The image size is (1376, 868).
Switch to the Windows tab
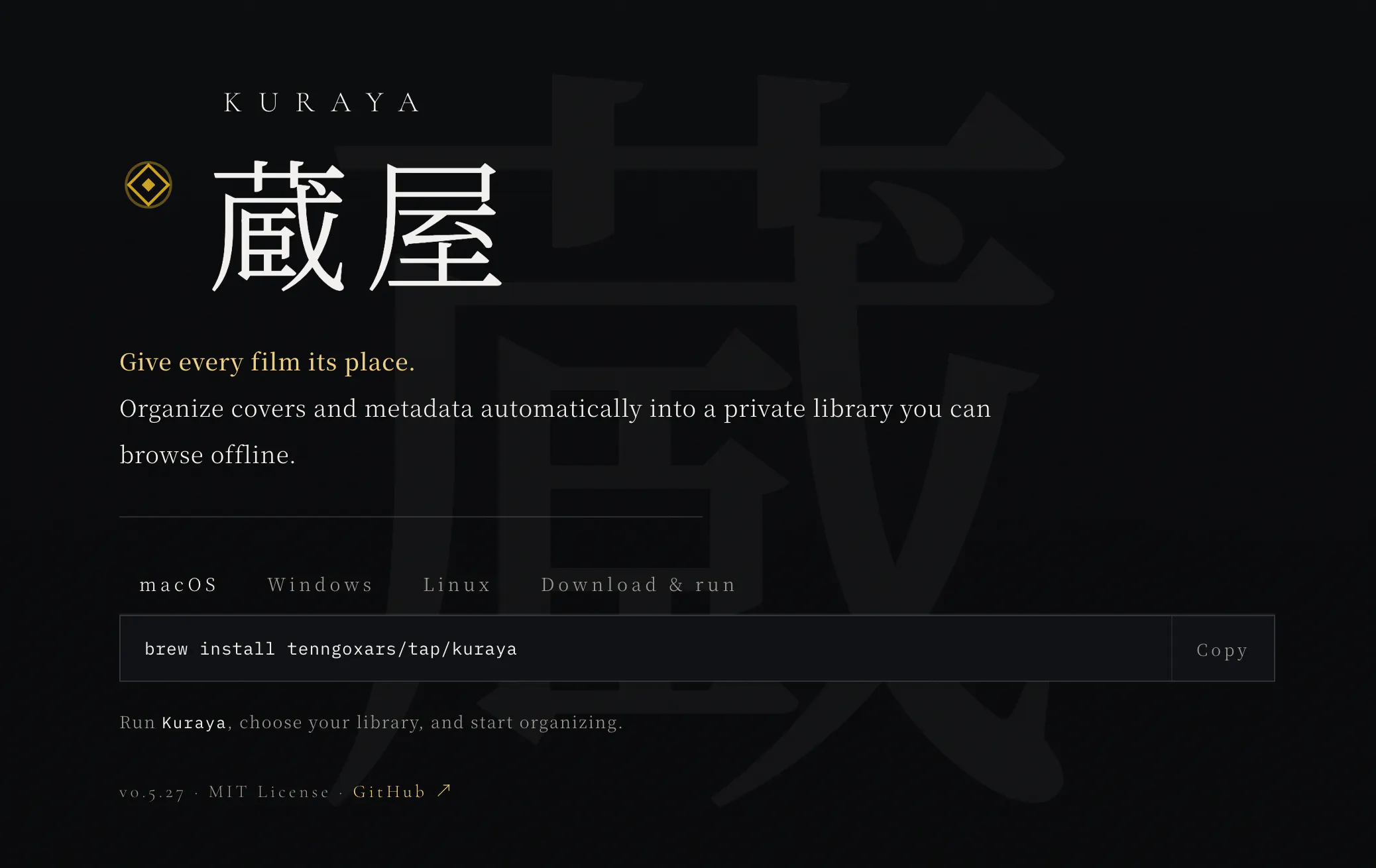click(321, 584)
